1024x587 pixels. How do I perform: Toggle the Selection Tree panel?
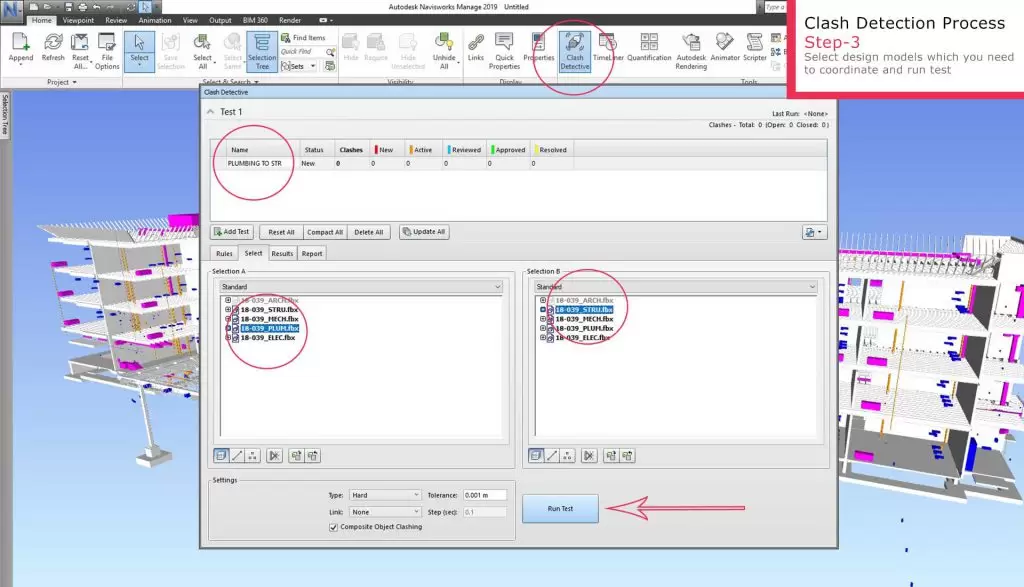pyautogui.click(x=261, y=50)
